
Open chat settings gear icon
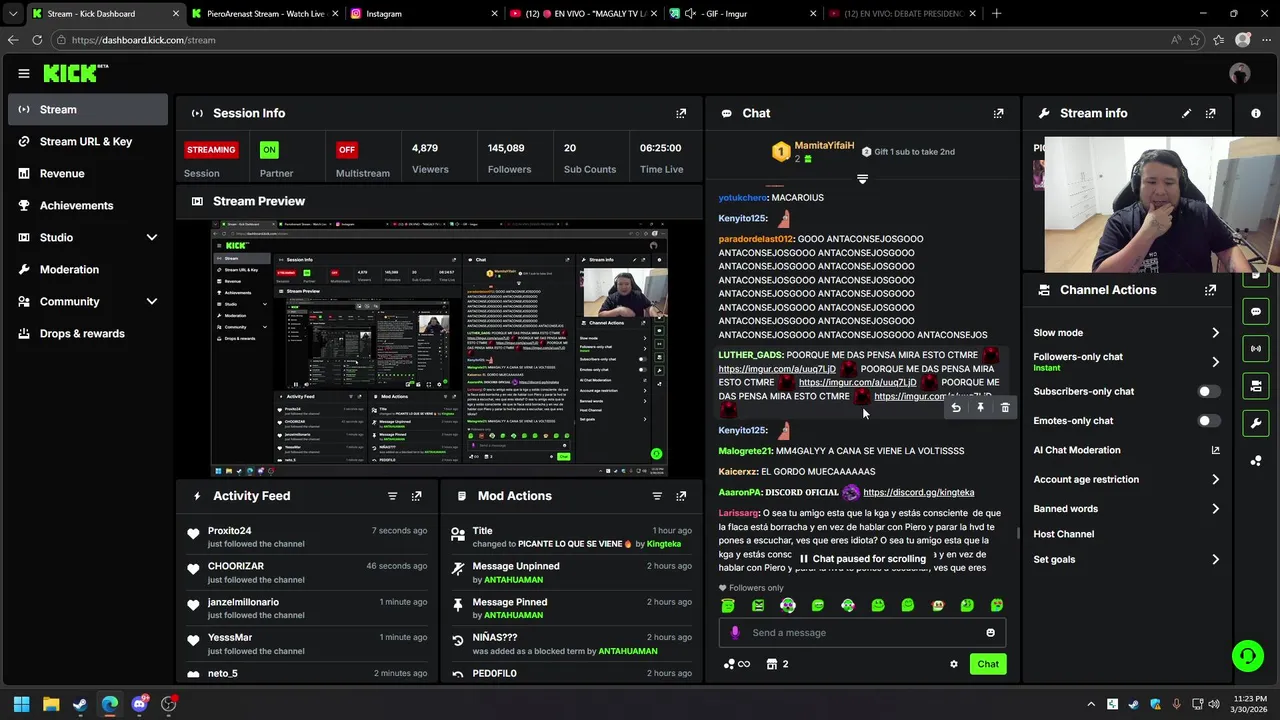tap(954, 664)
